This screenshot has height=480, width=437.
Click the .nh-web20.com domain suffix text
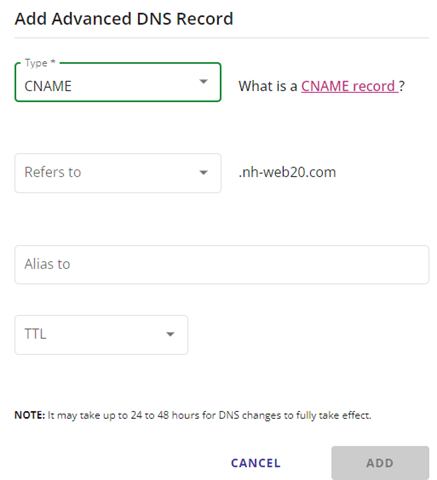287,172
